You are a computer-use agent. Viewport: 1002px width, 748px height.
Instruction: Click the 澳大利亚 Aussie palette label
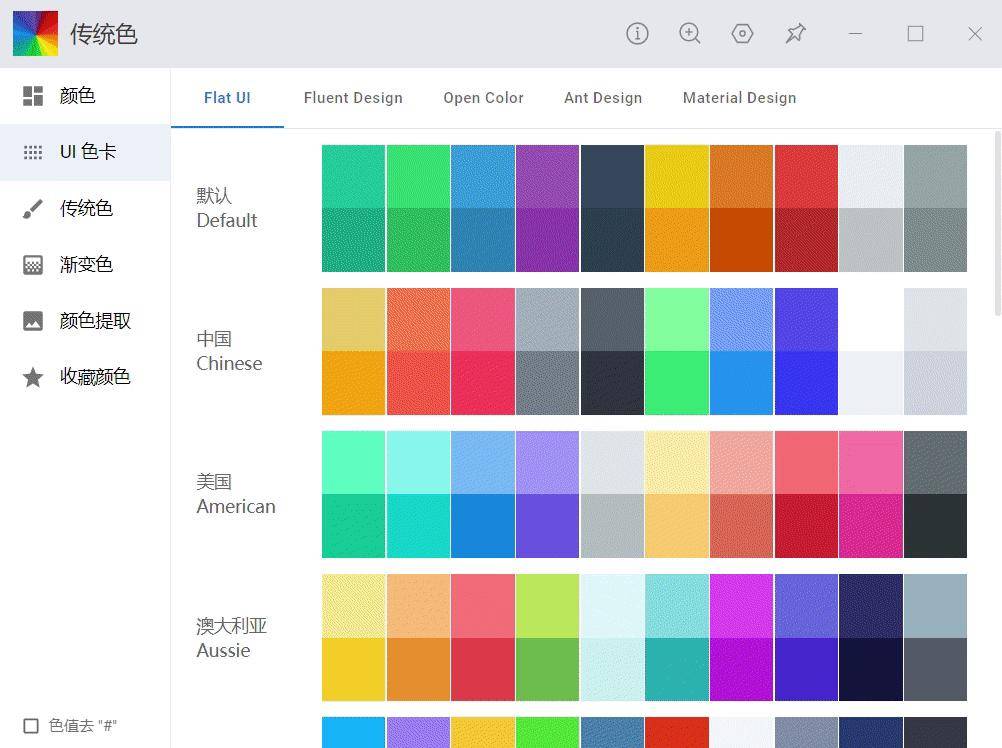231,637
